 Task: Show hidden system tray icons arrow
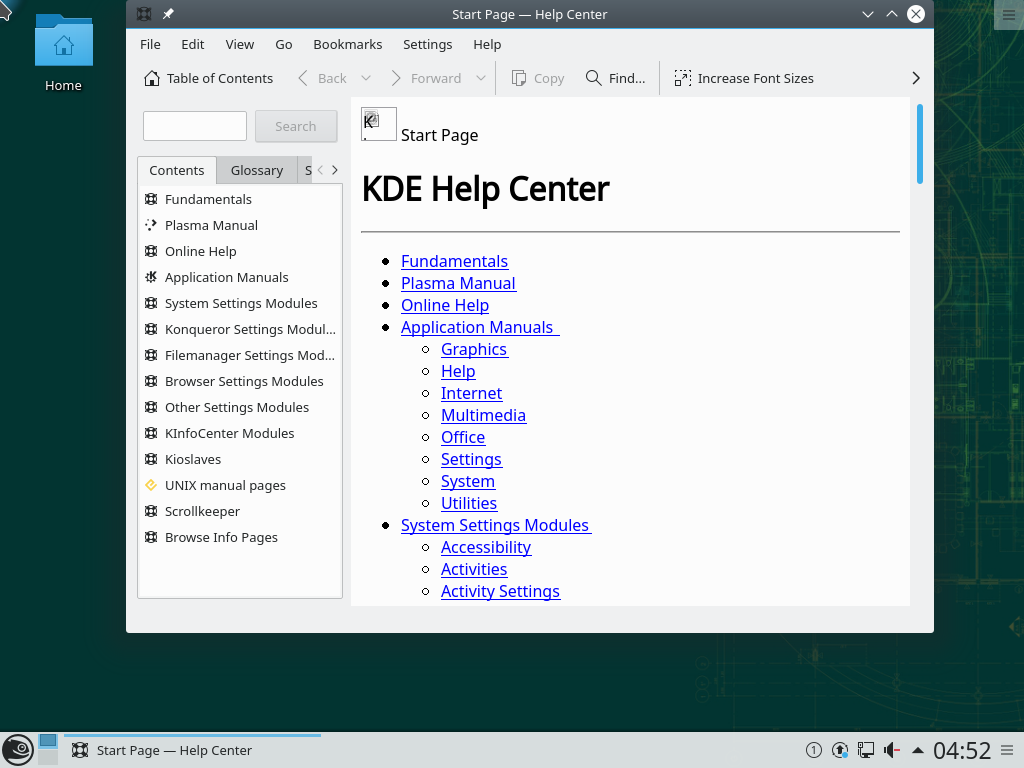click(917, 750)
